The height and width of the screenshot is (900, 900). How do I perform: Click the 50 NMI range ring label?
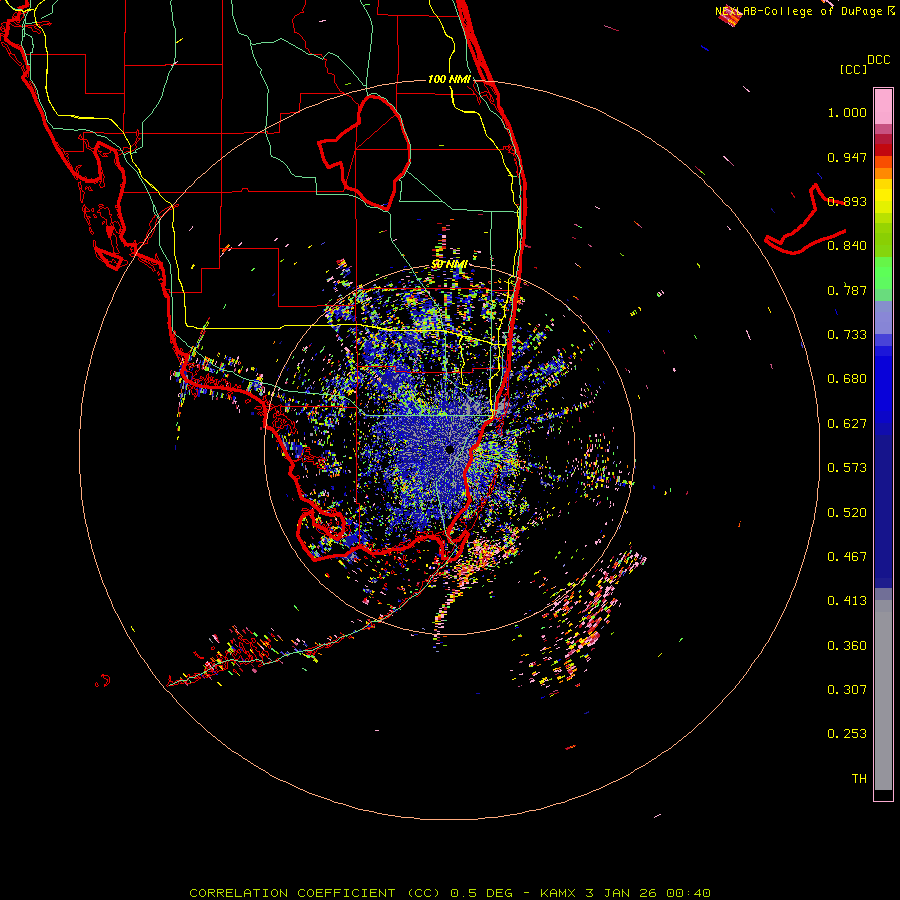tap(449, 265)
